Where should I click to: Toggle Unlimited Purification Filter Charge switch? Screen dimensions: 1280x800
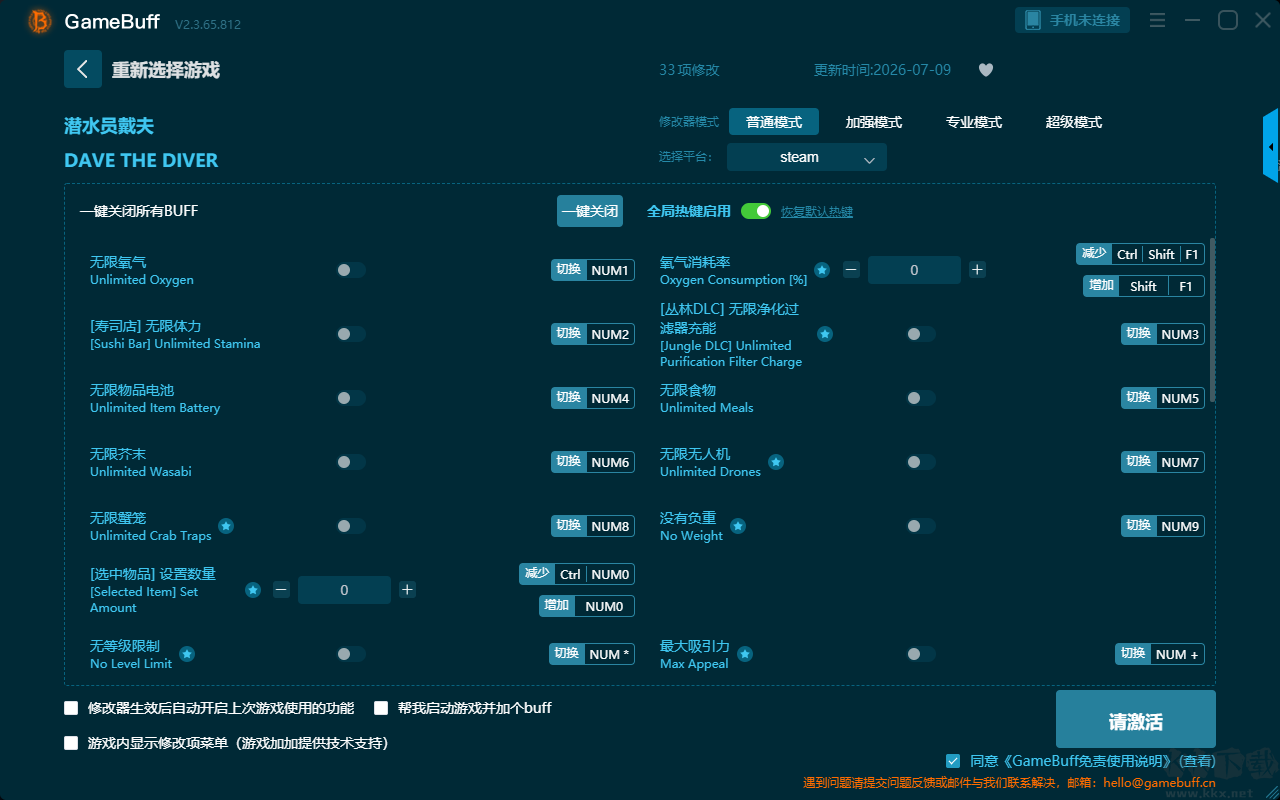coord(921,334)
